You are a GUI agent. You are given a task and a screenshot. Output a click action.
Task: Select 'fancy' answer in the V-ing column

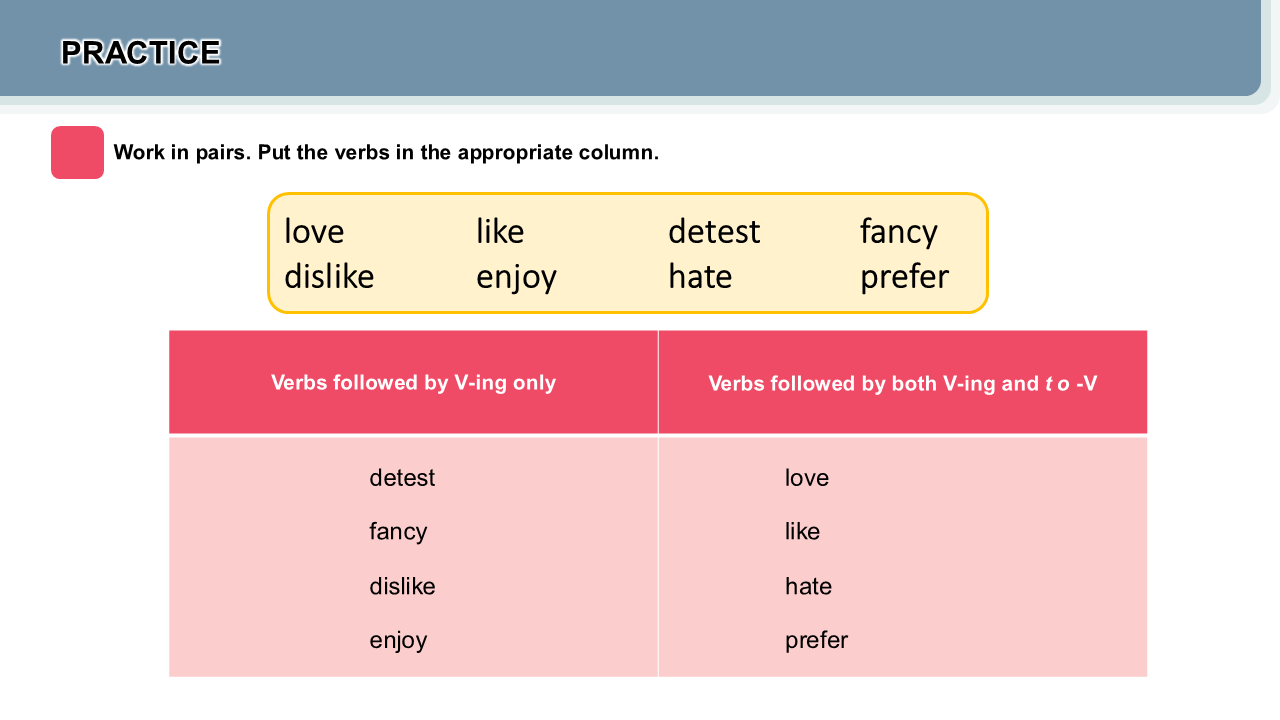(398, 532)
